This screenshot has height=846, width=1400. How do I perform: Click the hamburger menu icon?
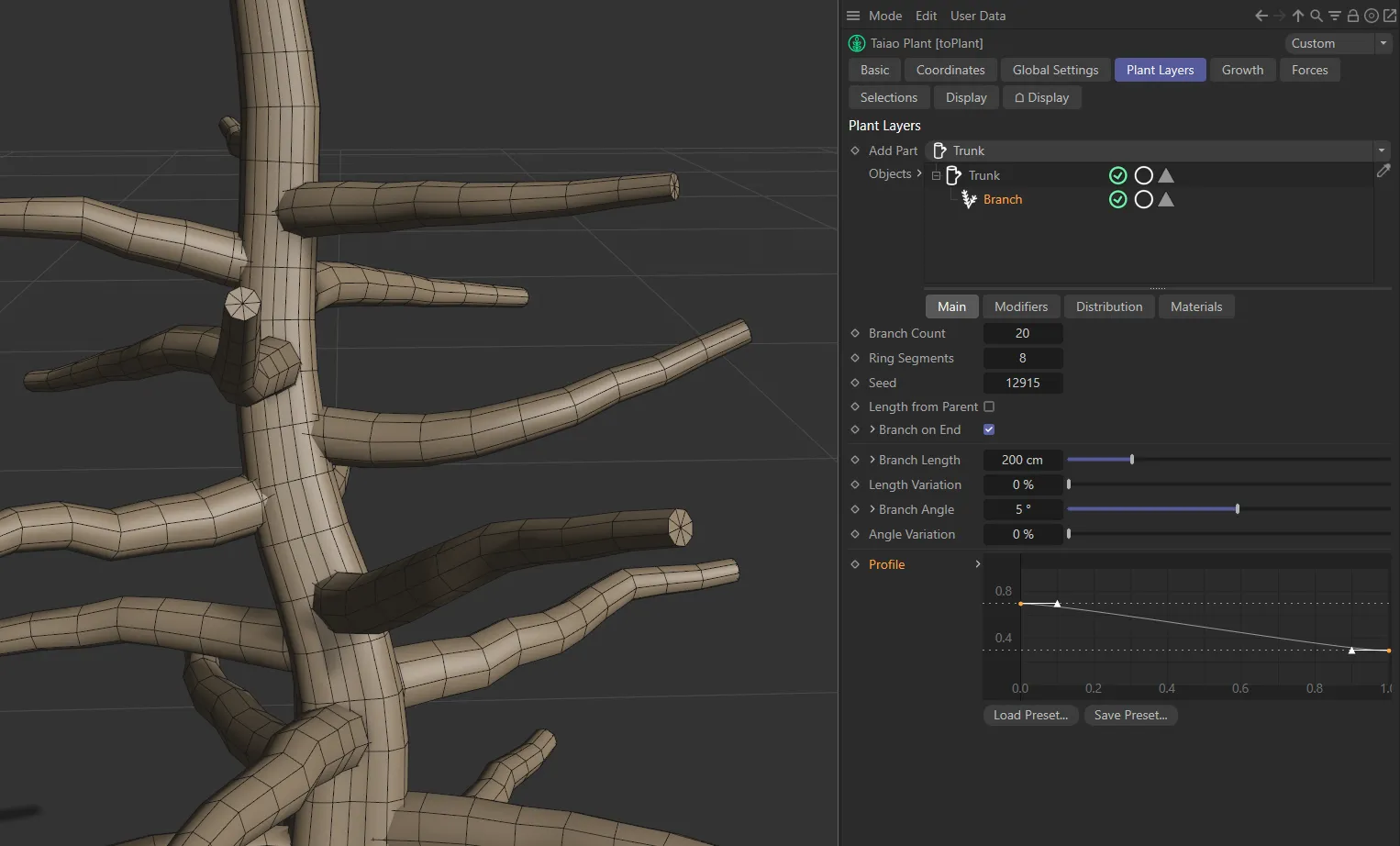click(853, 16)
